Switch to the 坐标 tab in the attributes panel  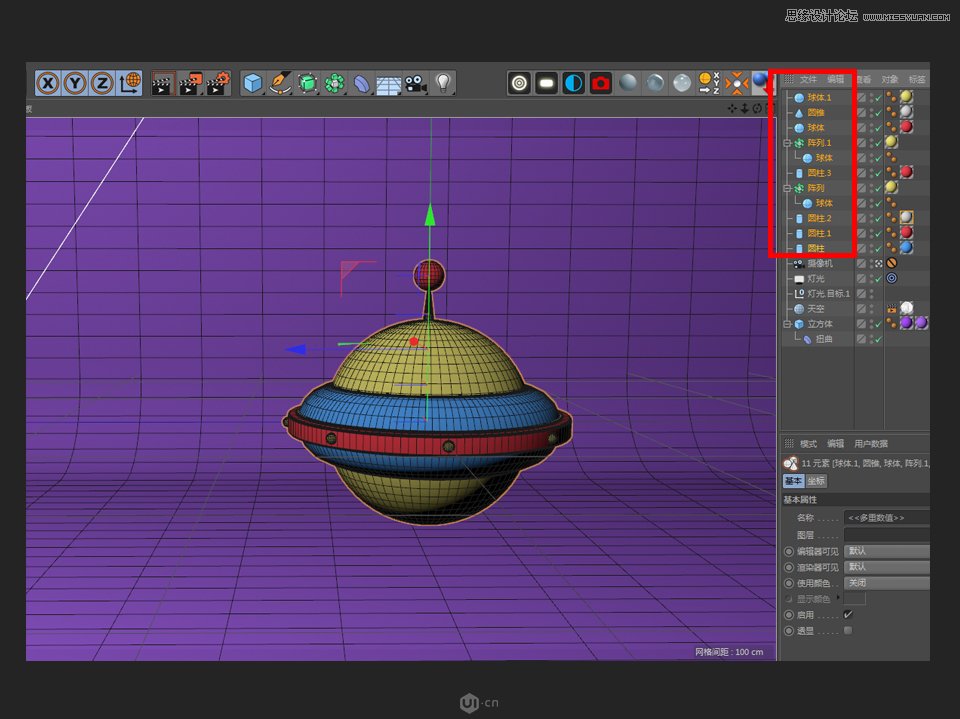(817, 481)
